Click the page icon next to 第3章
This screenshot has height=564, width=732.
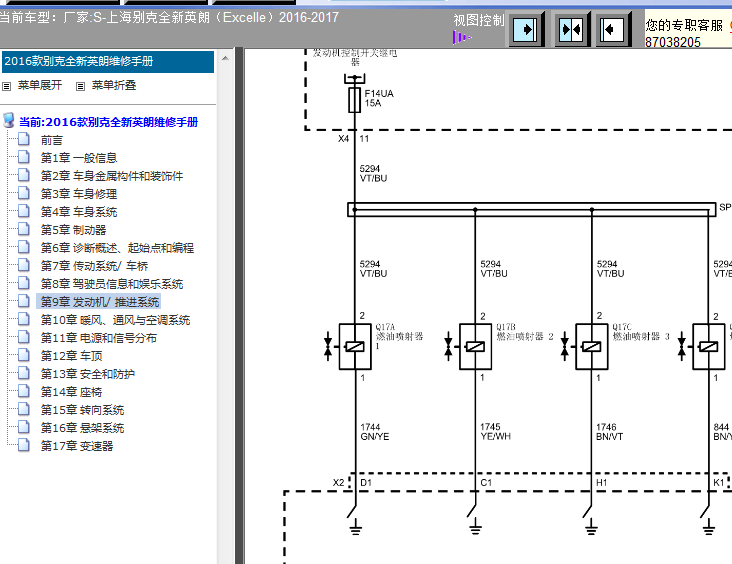coord(24,193)
